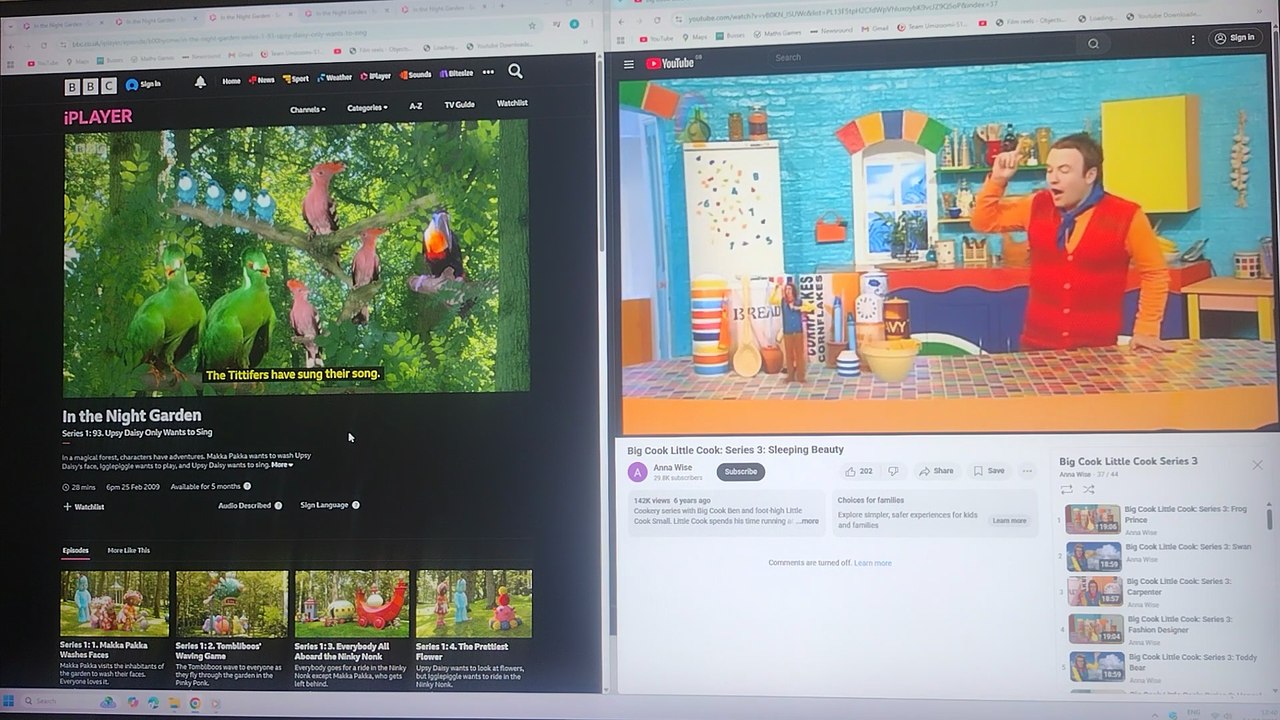
Task: Toggle playlist shuffle
Action: click(1088, 489)
